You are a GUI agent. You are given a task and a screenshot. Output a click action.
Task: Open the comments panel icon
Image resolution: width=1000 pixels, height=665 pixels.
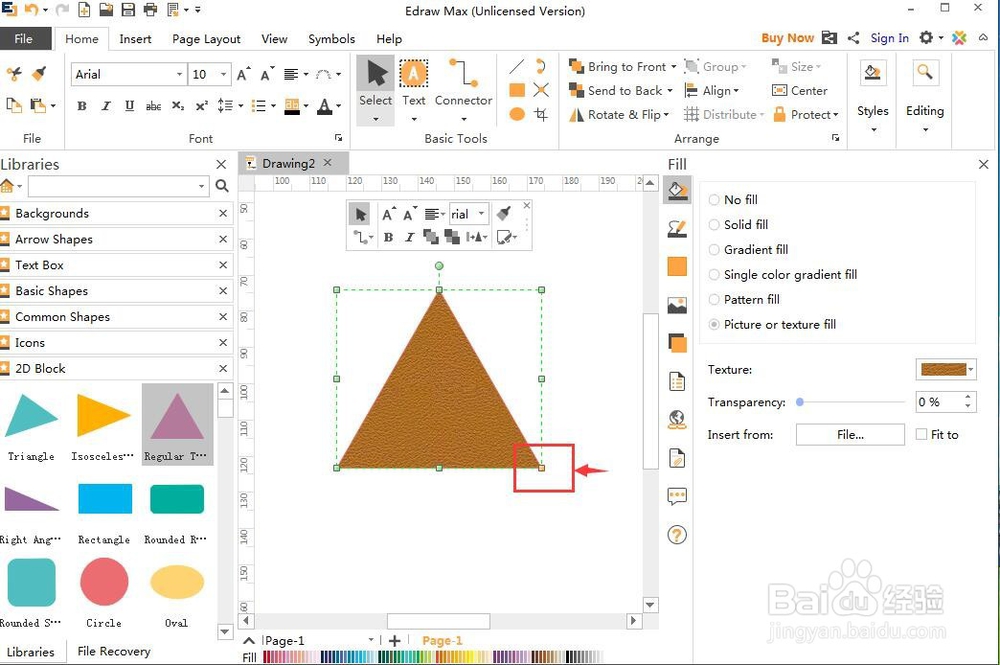[677, 496]
